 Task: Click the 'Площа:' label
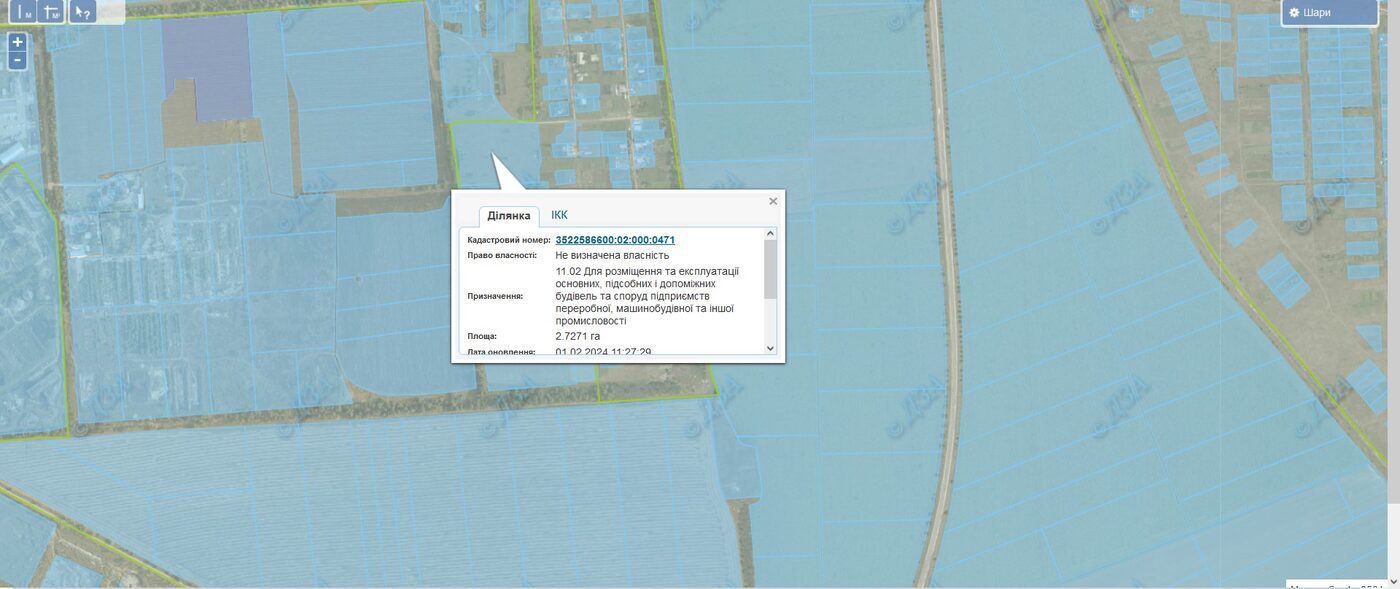482,336
